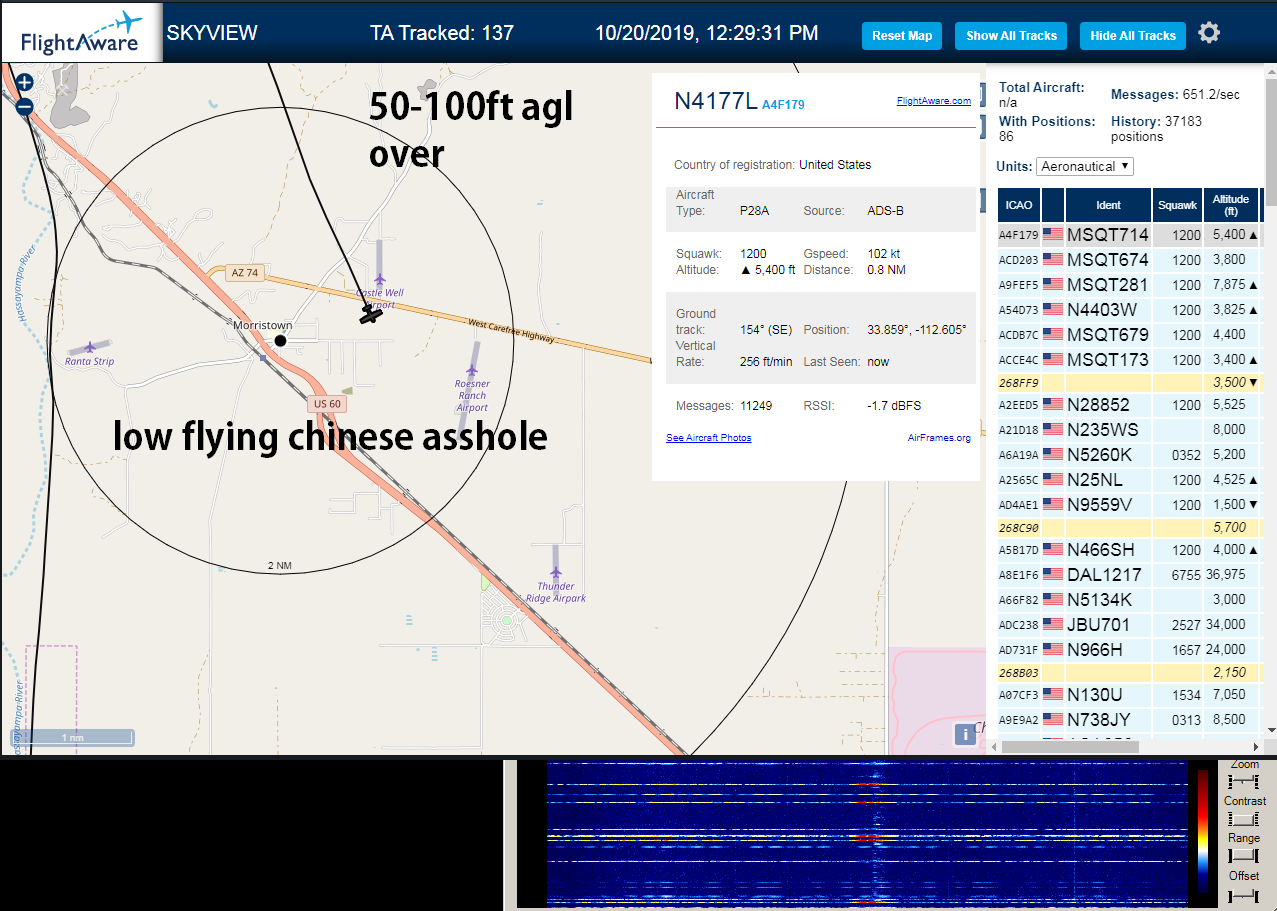Viewport: 1277px width, 911px height.
Task: Click the N4177L aircraft title
Action: click(715, 100)
